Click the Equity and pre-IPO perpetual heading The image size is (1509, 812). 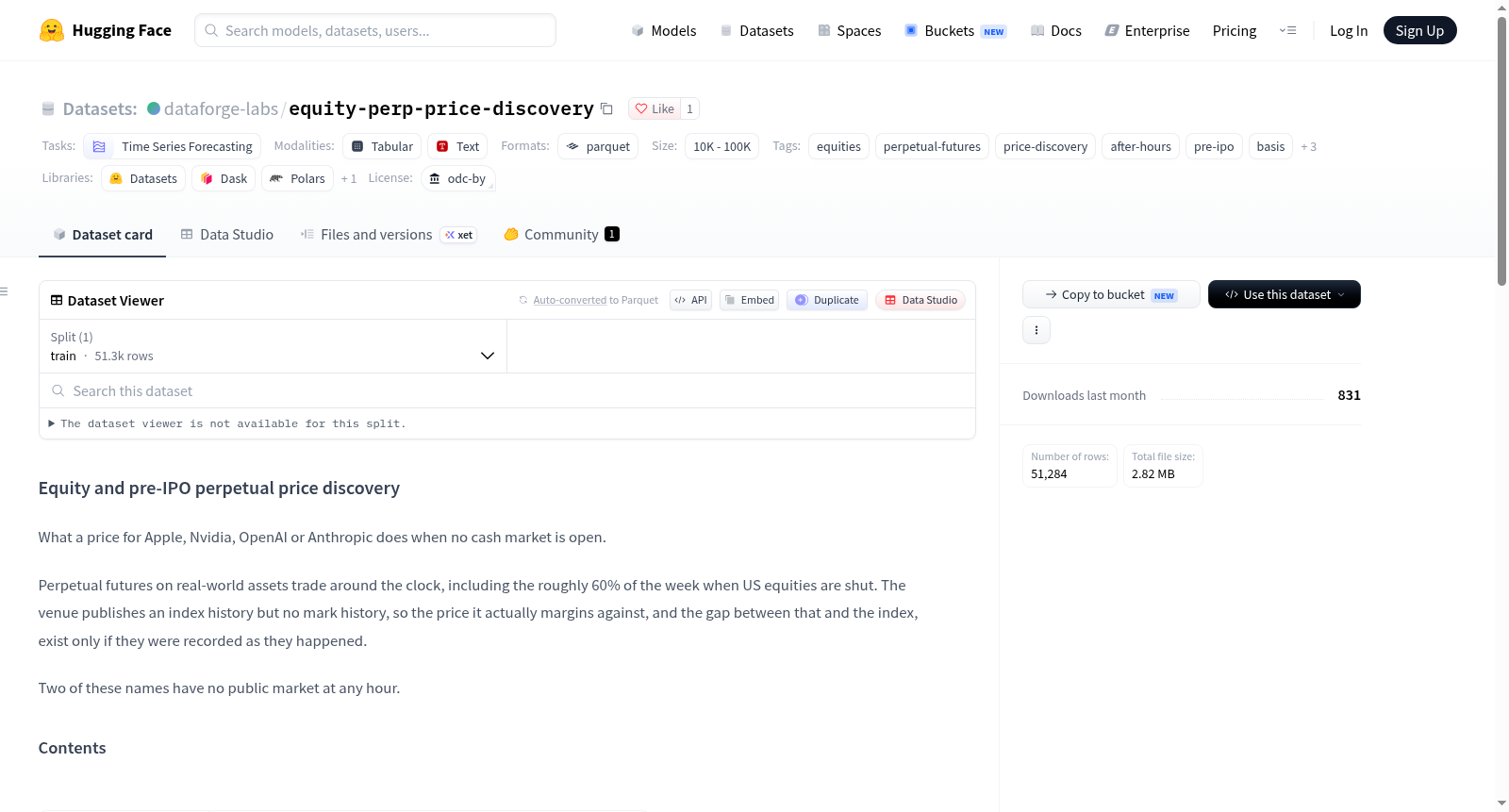[x=219, y=488]
